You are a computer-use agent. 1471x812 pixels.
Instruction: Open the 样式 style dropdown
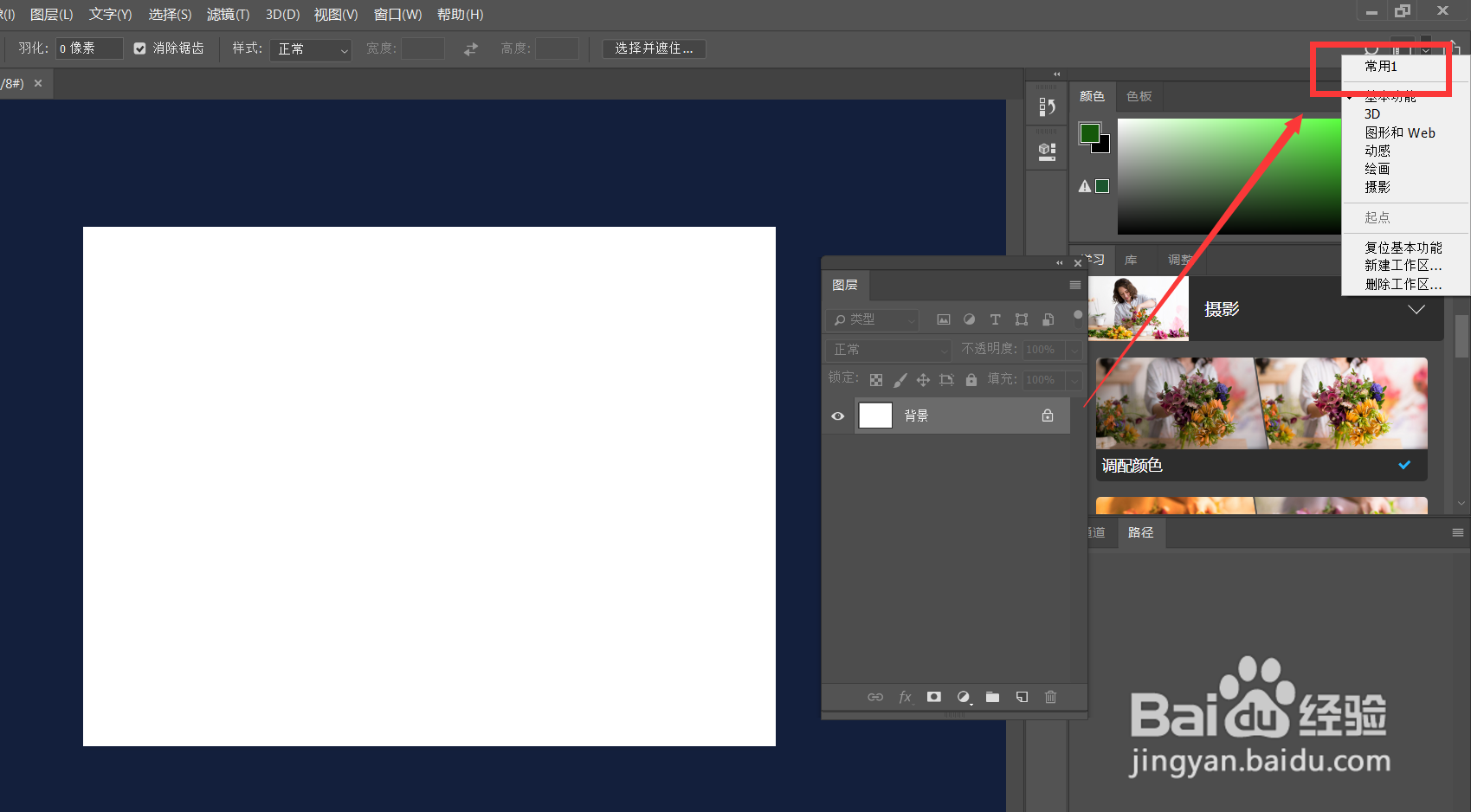tap(310, 49)
